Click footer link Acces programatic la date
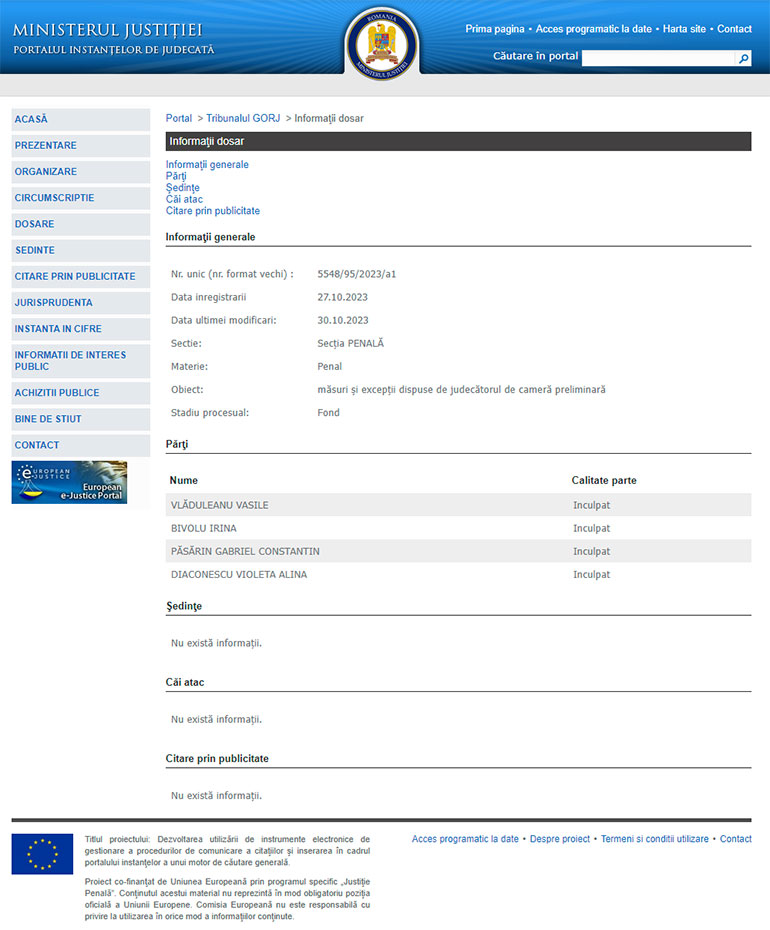The height and width of the screenshot is (930, 770). point(465,839)
